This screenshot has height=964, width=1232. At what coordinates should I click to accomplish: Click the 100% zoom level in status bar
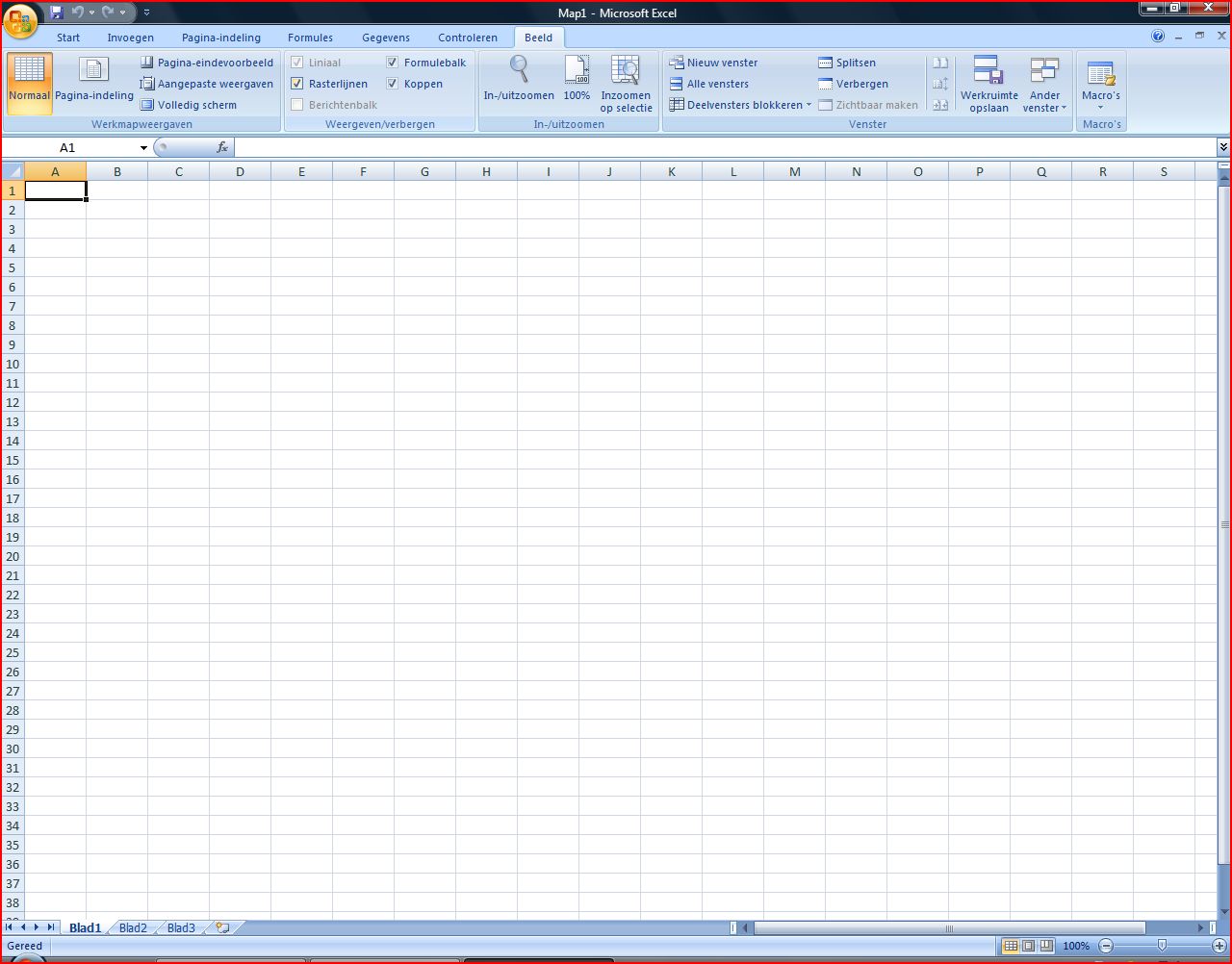[1076, 946]
